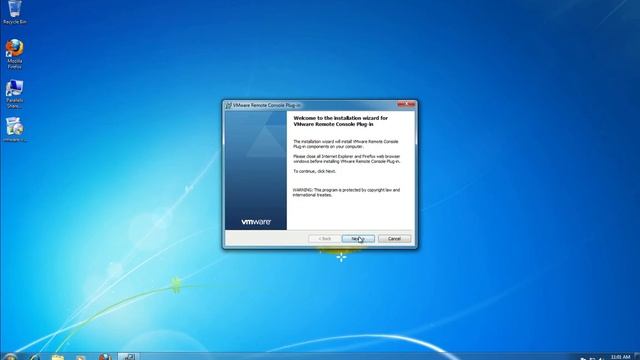This screenshot has height=360, width=640.
Task: Click the 11:01 AM taskbar clock
Action: tap(620, 357)
